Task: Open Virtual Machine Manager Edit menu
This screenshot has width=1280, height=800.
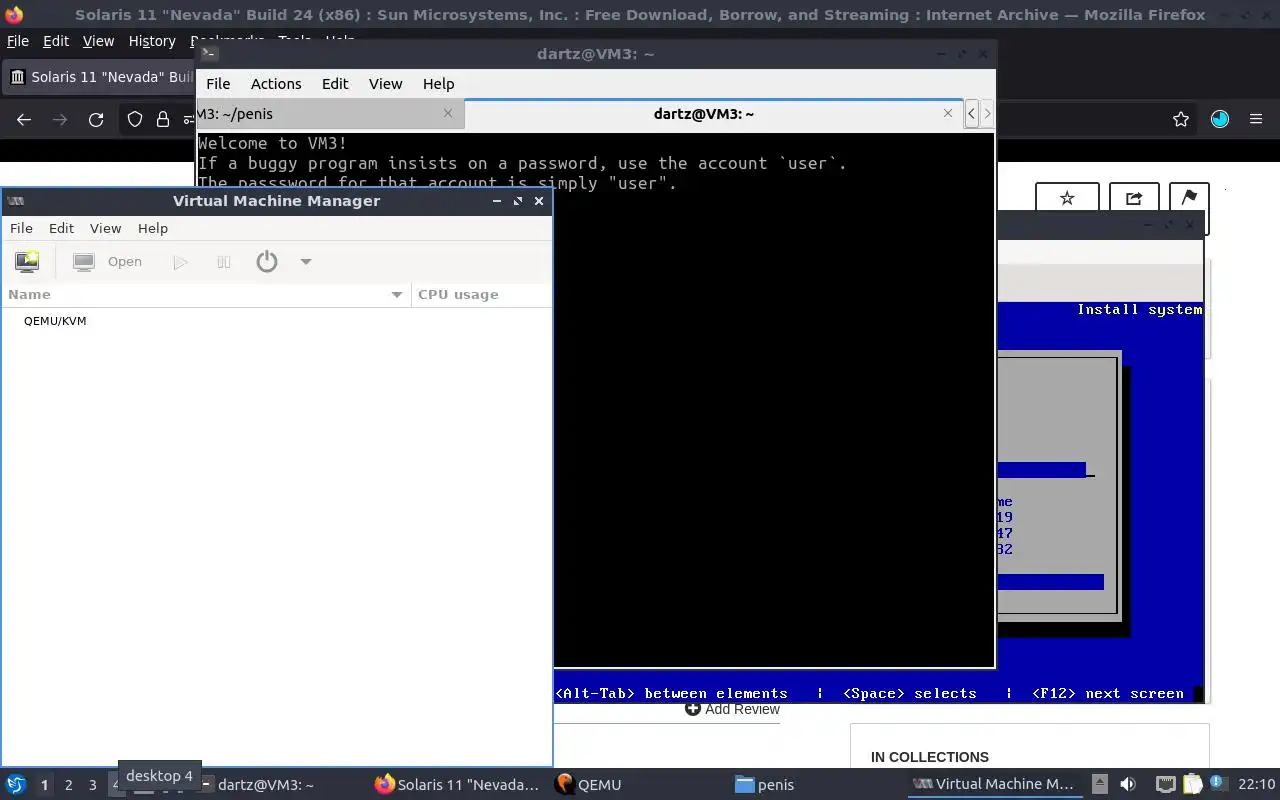Action: point(61,228)
